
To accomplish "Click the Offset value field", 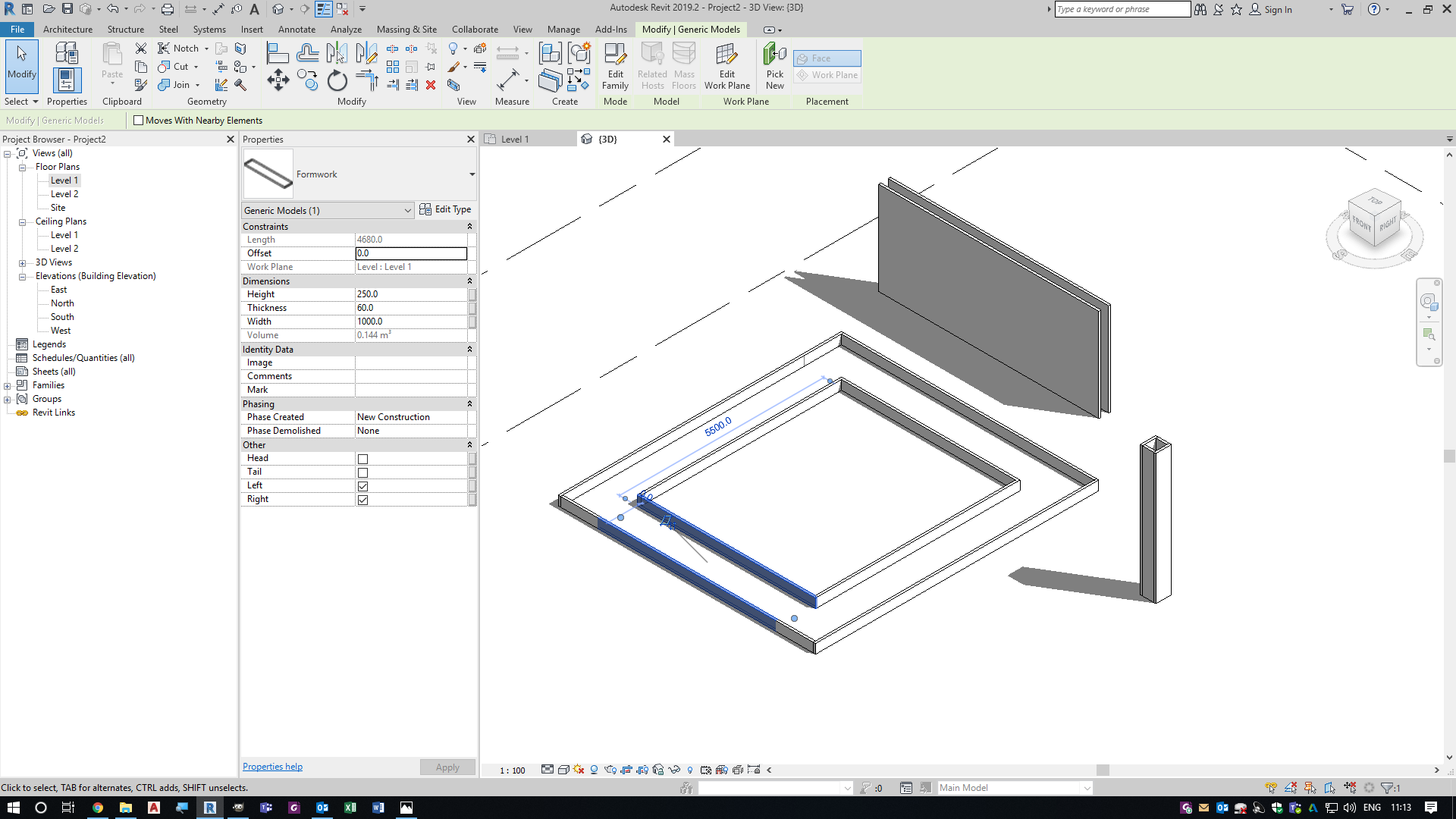I will pyautogui.click(x=411, y=253).
